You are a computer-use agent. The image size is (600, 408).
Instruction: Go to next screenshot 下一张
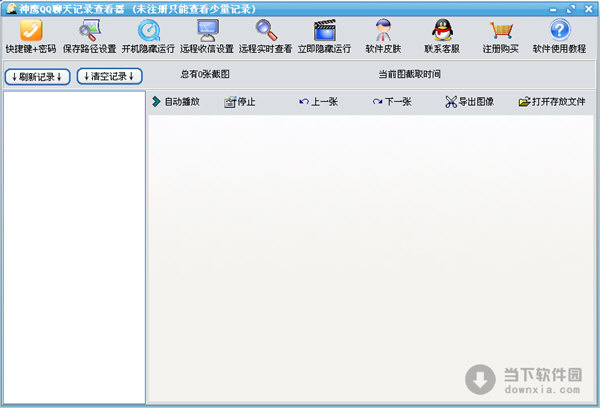click(392, 102)
